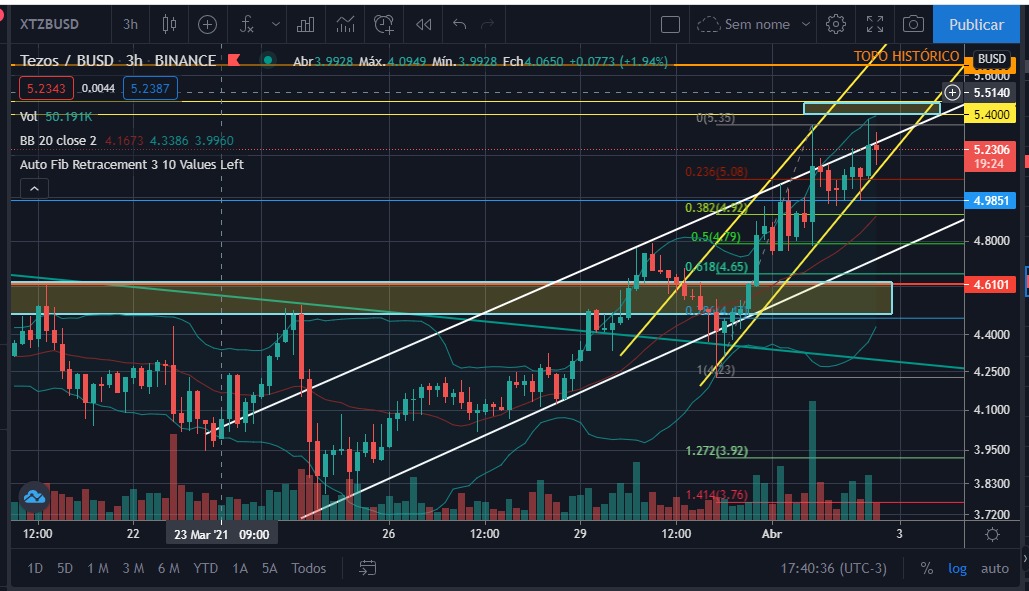Toggle the percent scale
This screenshot has width=1029, height=591.
pyautogui.click(x=927, y=568)
